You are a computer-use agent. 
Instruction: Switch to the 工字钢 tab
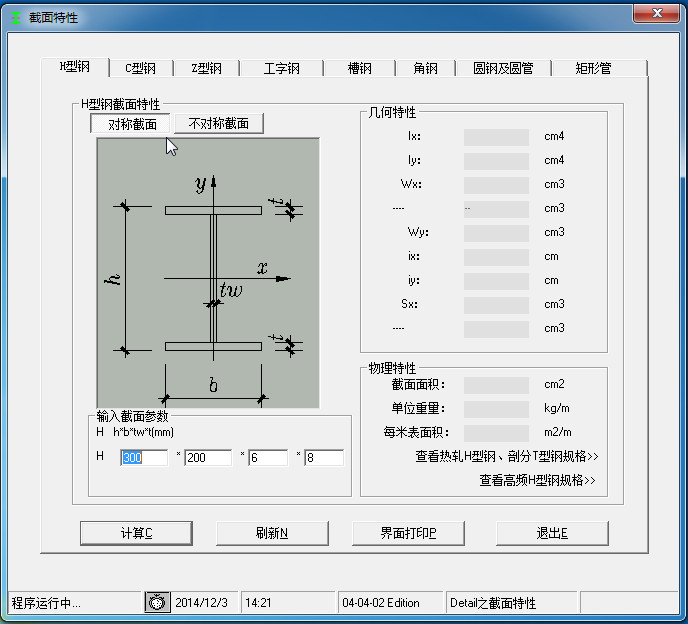(282, 68)
